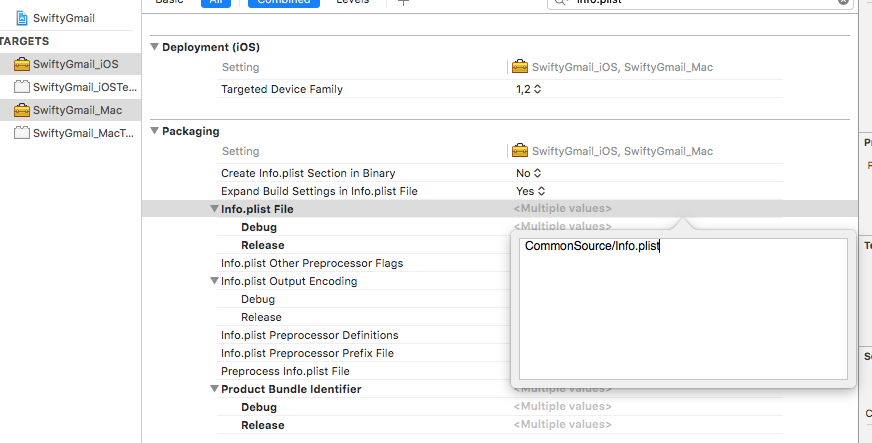This screenshot has width=872, height=443.
Task: Click the Info.plist File setting name
Action: [x=257, y=209]
